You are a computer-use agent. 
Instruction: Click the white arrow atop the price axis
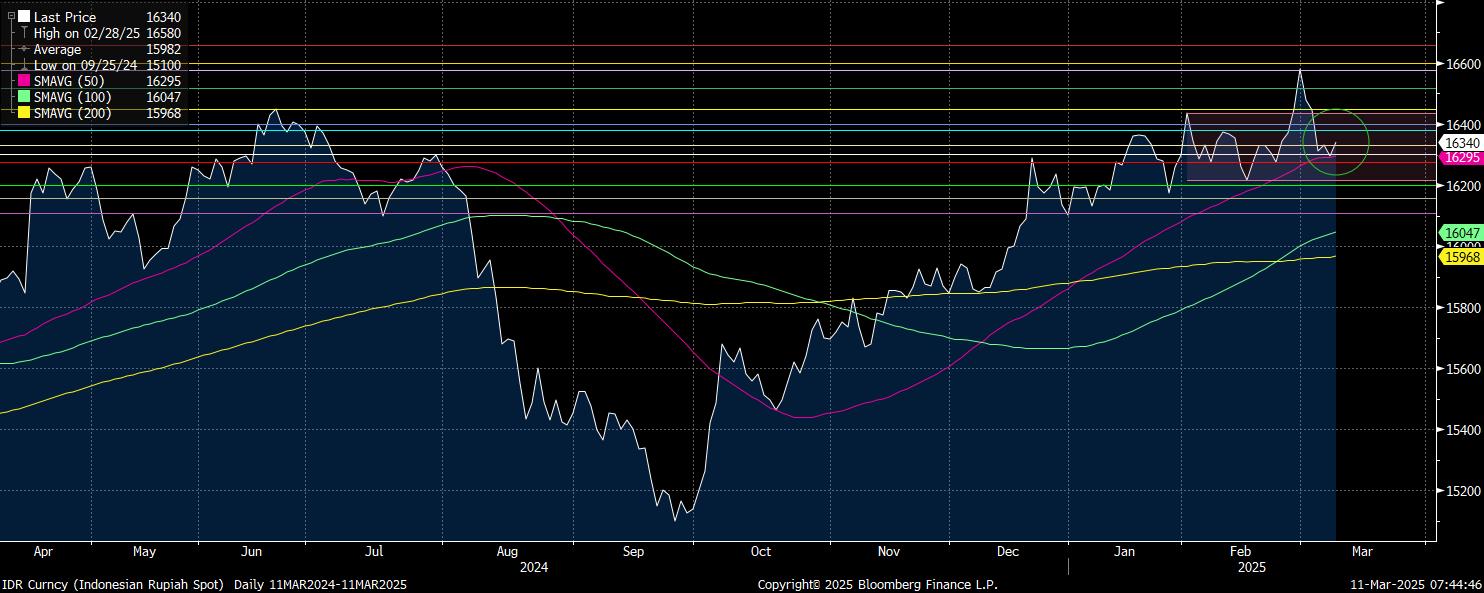point(1438,5)
